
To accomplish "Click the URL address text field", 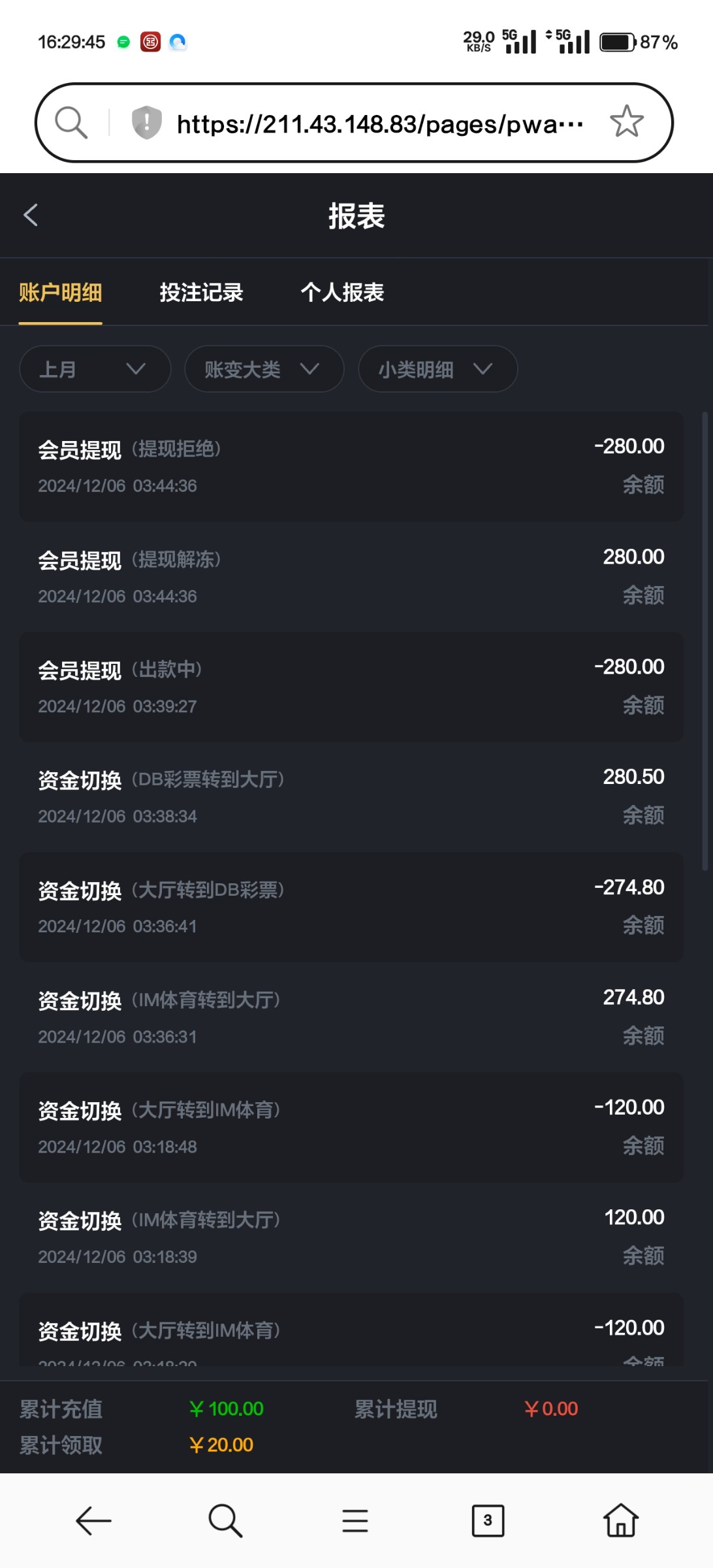I will click(x=379, y=123).
